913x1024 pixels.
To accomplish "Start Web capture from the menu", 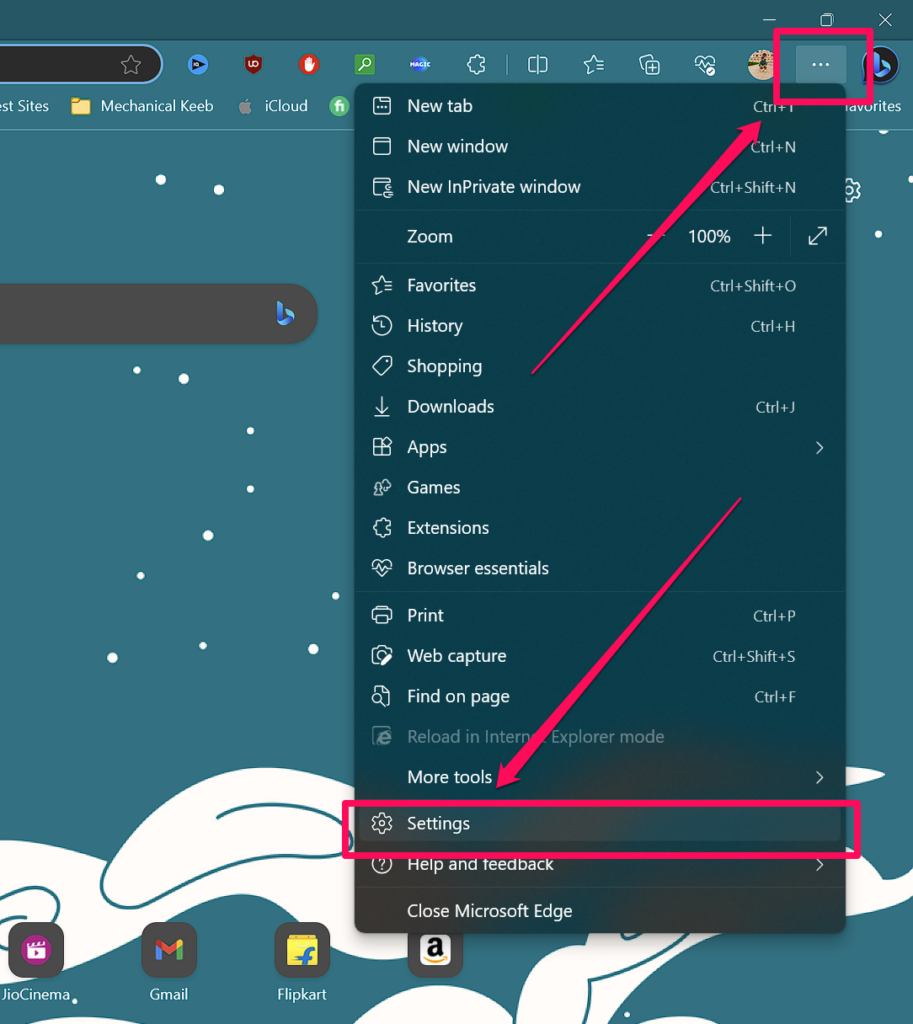I will 600,656.
